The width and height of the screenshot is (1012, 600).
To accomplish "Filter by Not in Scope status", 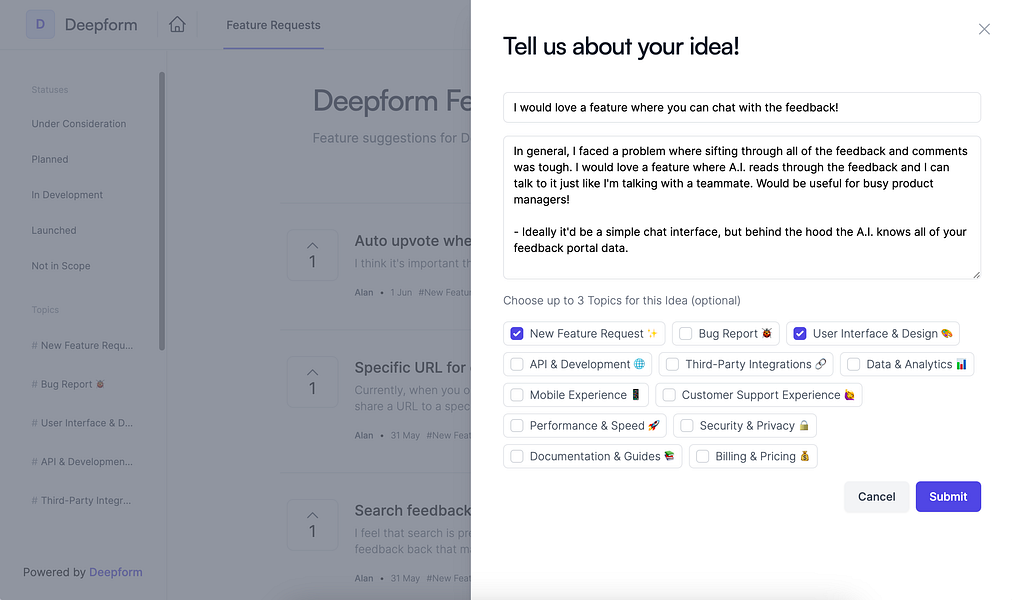I will click(x=61, y=266).
